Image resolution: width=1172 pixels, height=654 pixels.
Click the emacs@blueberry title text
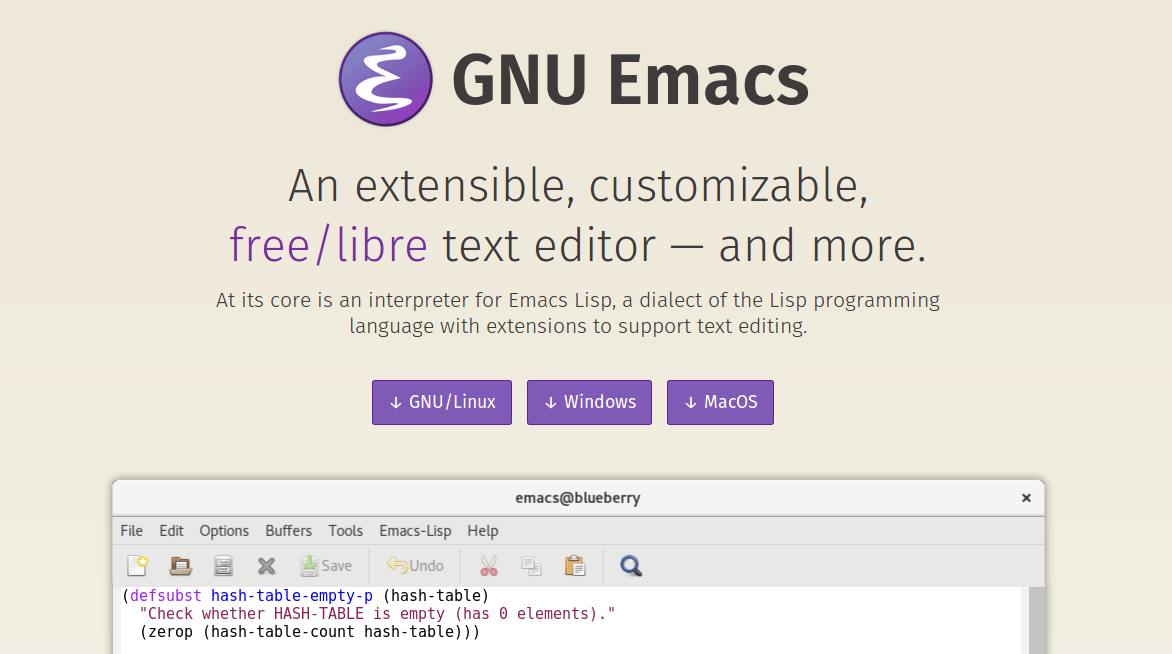pos(578,498)
